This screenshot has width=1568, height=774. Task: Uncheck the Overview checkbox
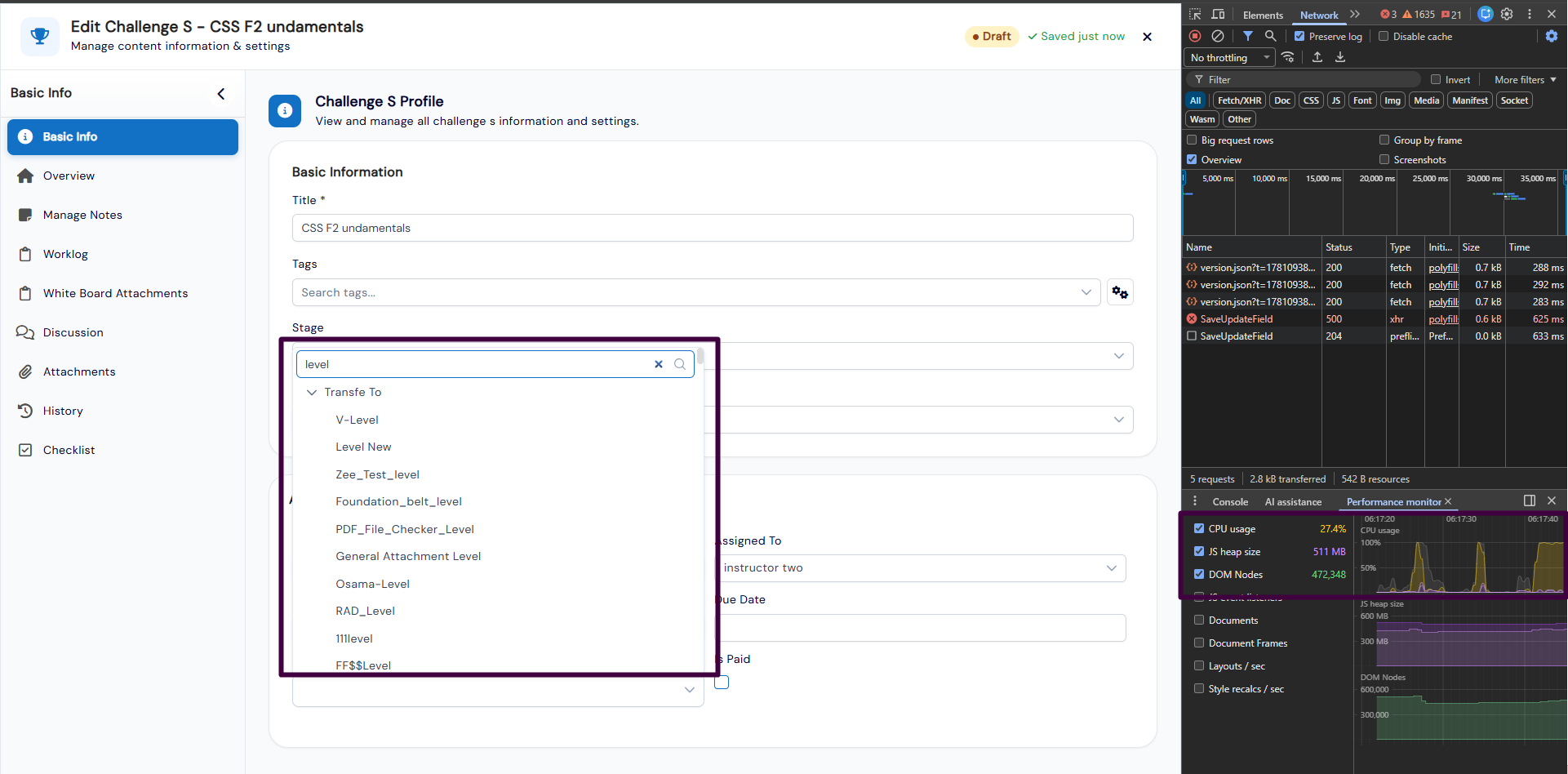[x=1192, y=159]
